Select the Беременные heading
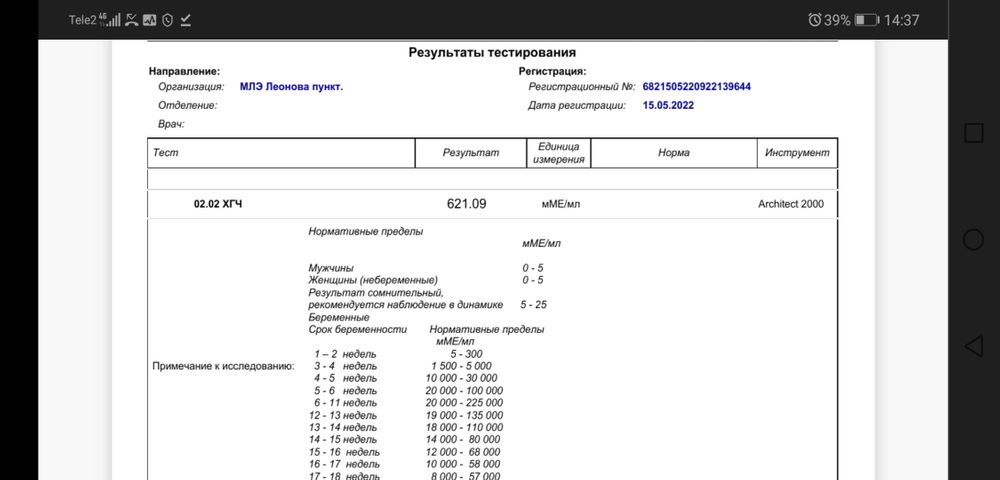 (x=339, y=317)
